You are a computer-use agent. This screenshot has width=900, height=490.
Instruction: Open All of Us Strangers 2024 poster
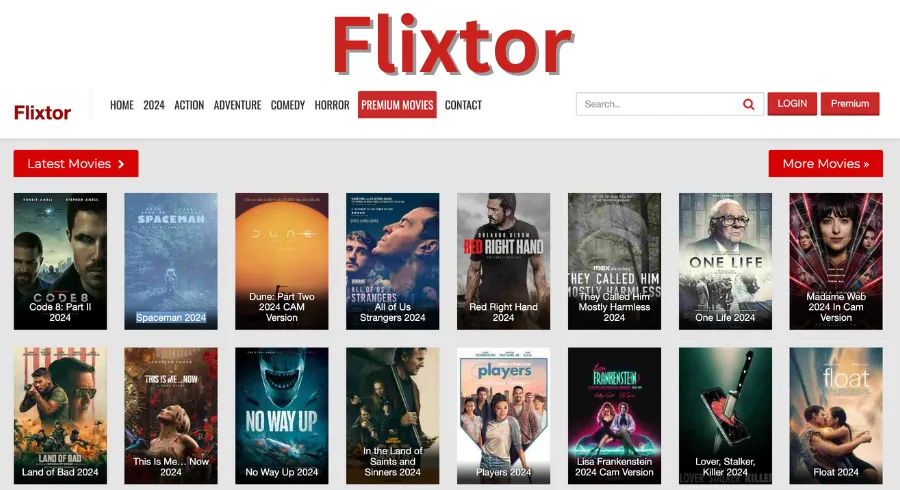[393, 261]
